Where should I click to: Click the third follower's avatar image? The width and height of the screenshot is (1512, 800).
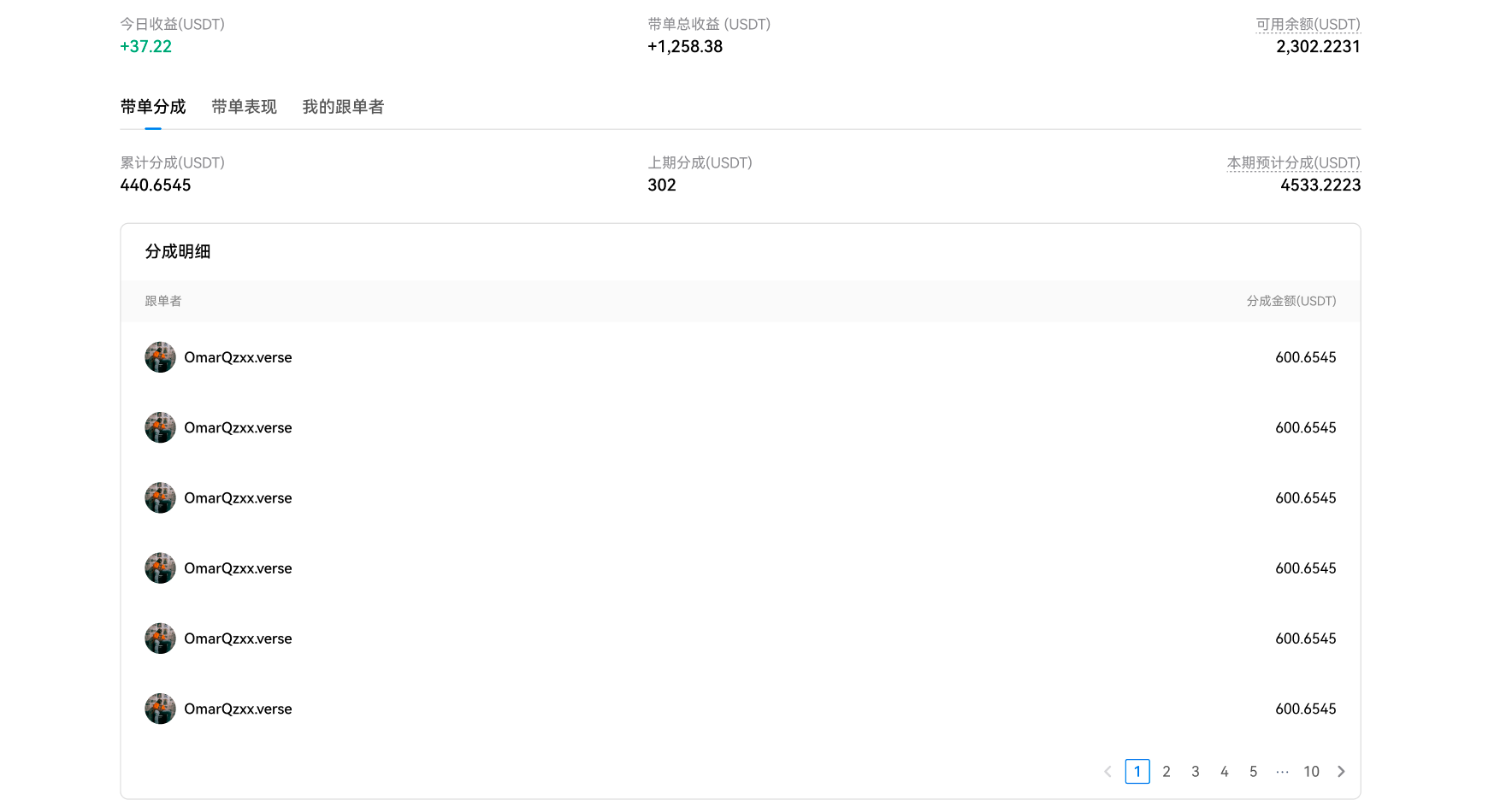[x=160, y=497]
